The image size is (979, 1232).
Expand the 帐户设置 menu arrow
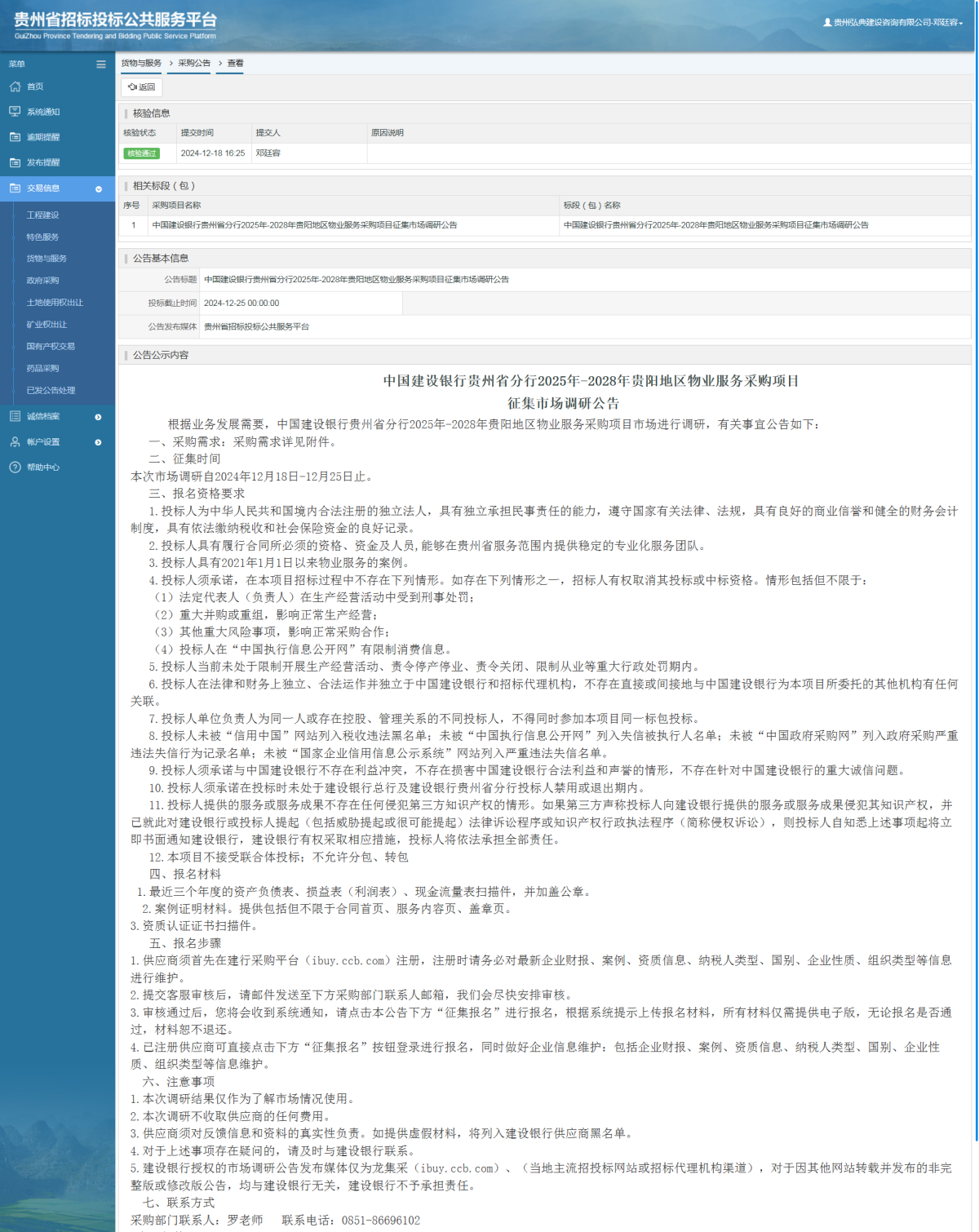[x=100, y=442]
